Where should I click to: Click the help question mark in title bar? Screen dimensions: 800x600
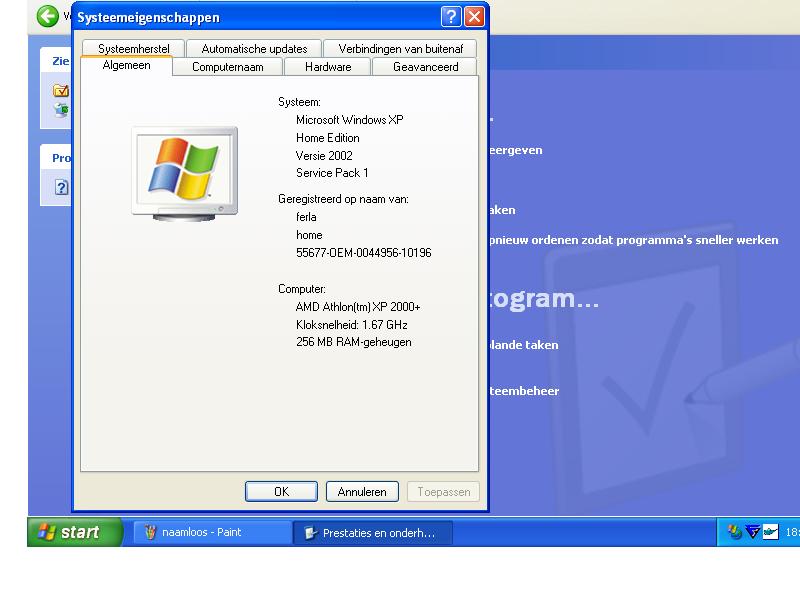pos(451,17)
